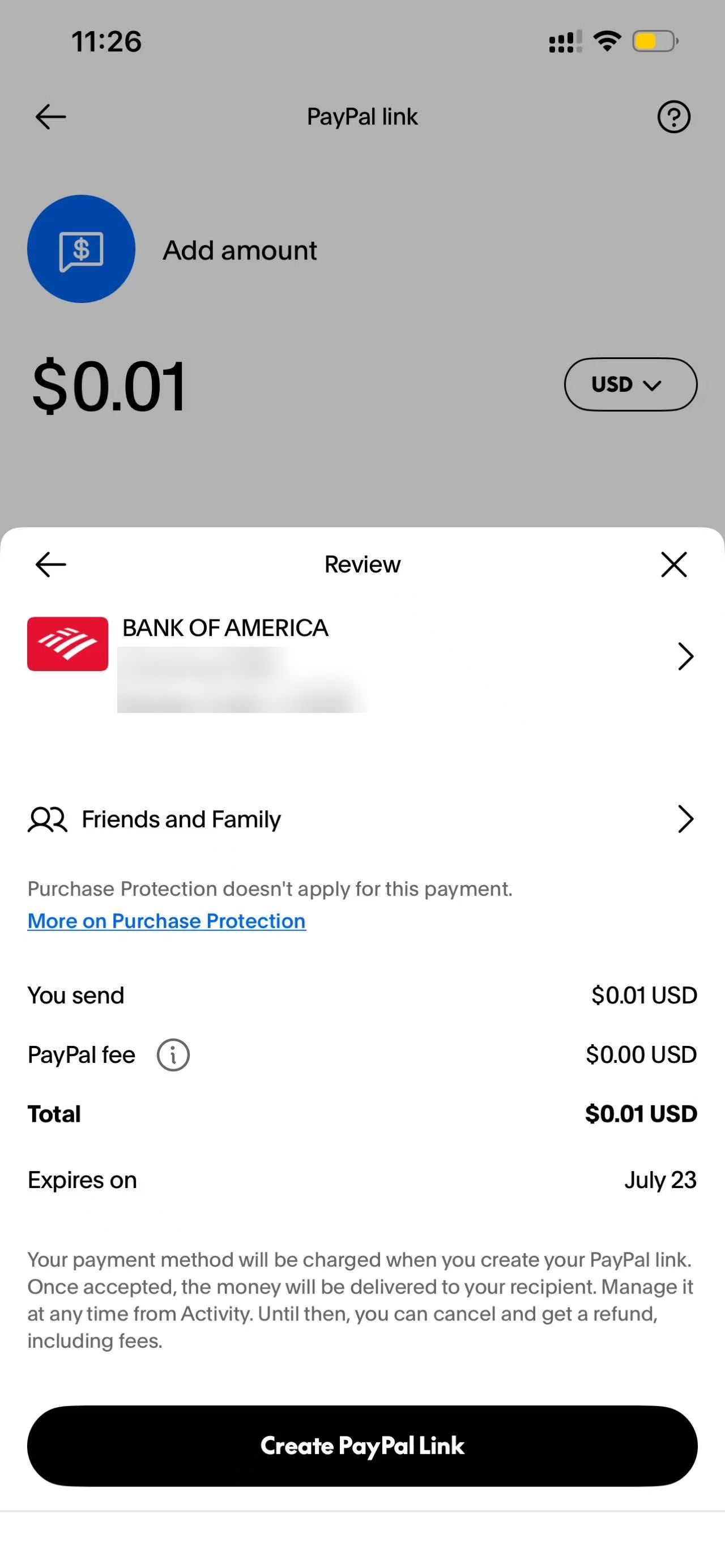Select the Friends and Family payment type row

click(x=362, y=819)
